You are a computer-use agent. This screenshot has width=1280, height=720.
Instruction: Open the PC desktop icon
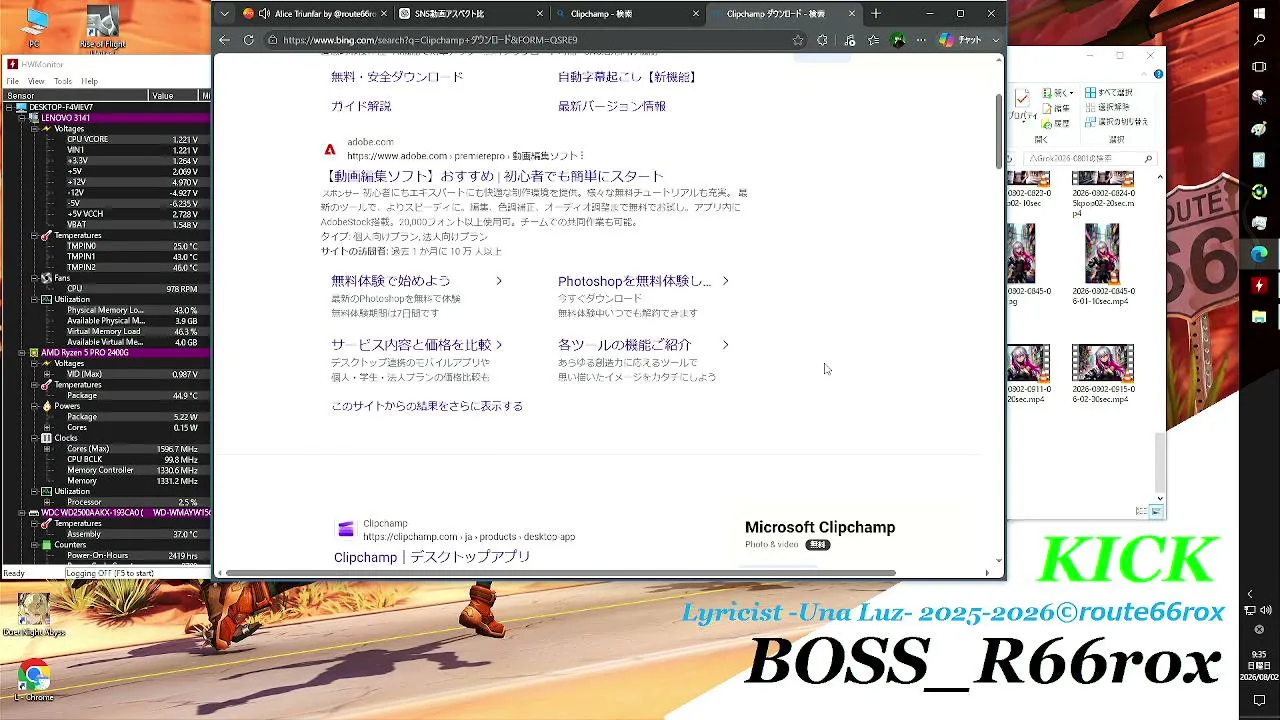[34, 28]
